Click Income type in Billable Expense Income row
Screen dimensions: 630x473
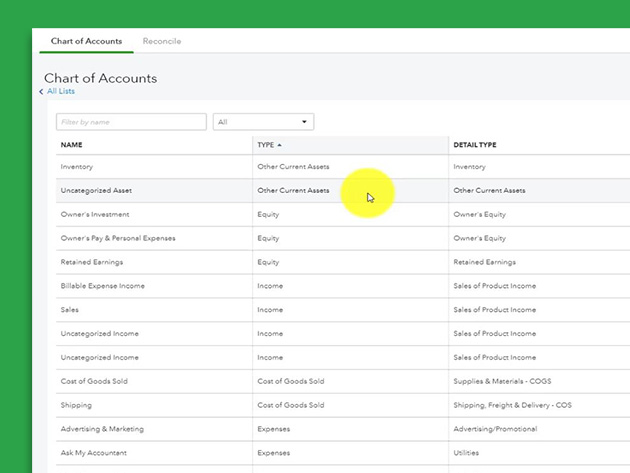point(270,286)
